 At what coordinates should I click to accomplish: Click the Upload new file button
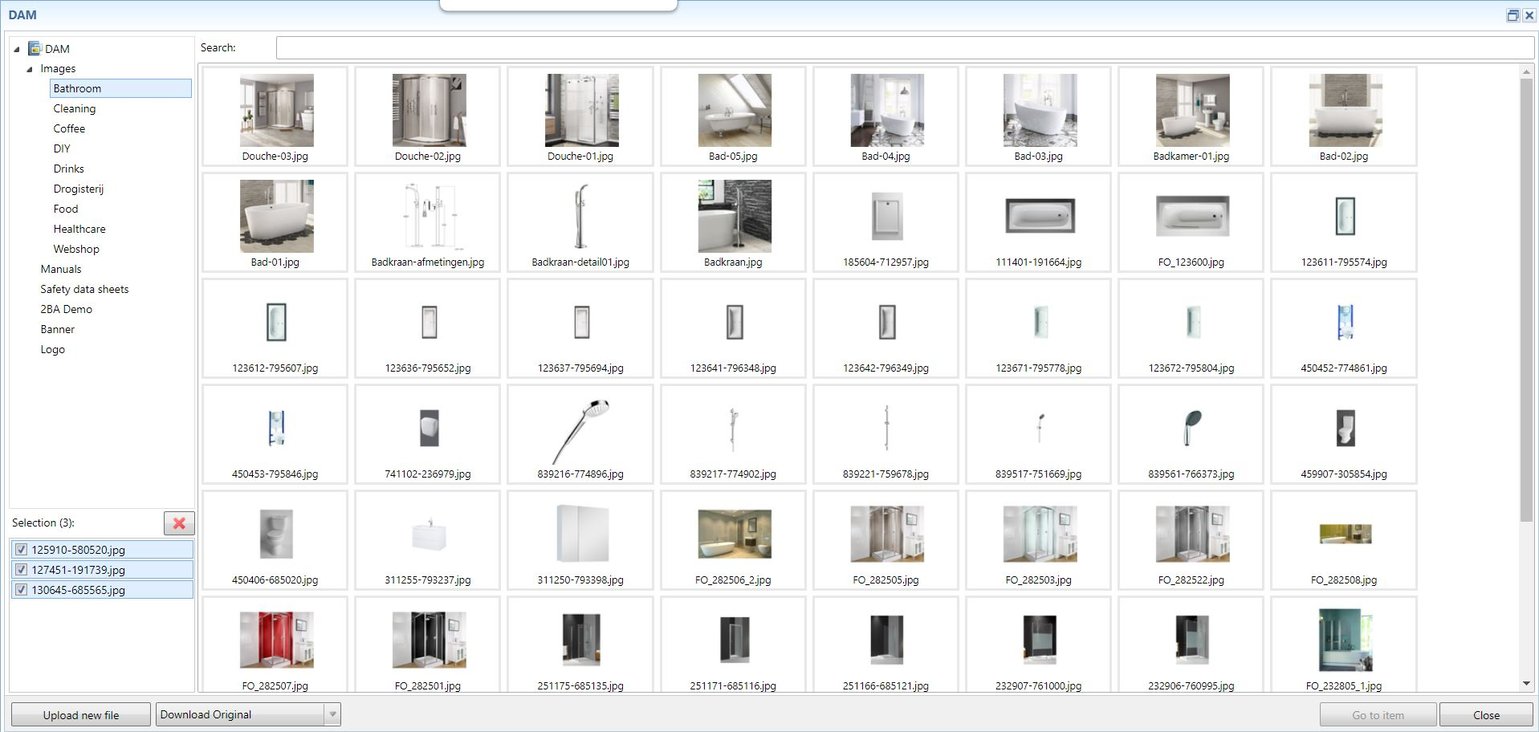click(x=80, y=715)
